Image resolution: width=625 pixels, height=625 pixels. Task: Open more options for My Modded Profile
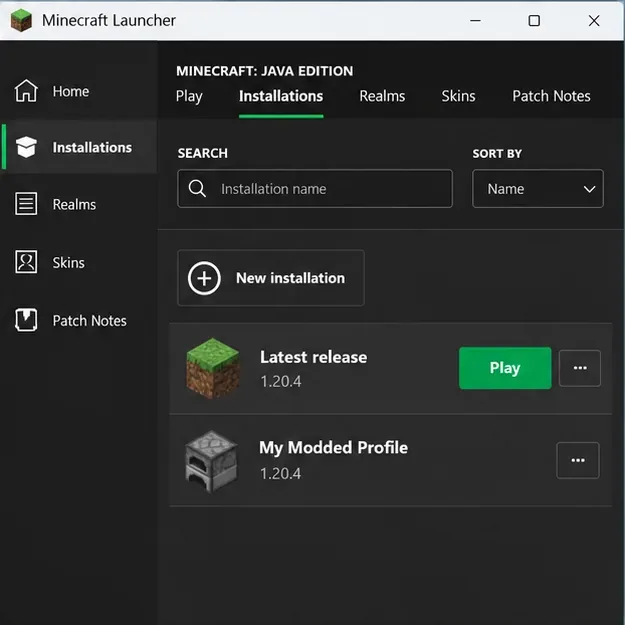[x=578, y=460]
